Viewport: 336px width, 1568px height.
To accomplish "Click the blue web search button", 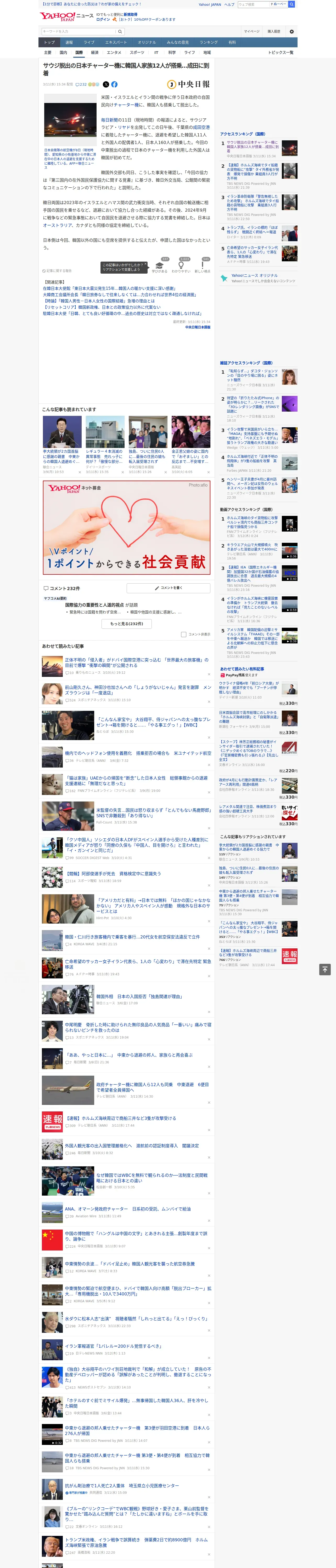I will click(292, 4).
